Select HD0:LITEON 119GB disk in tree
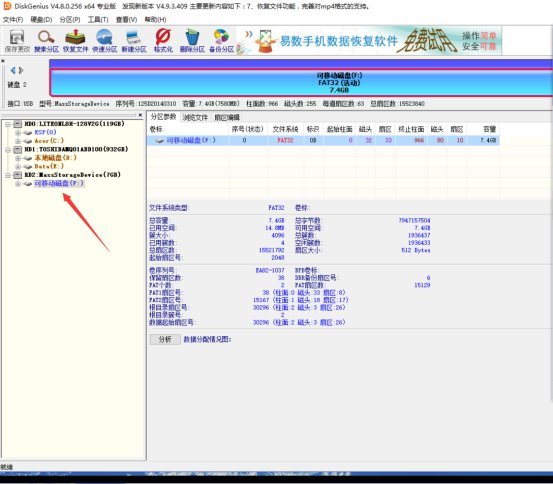Viewport: 553px width, 484px height. pyautogui.click(x=74, y=124)
